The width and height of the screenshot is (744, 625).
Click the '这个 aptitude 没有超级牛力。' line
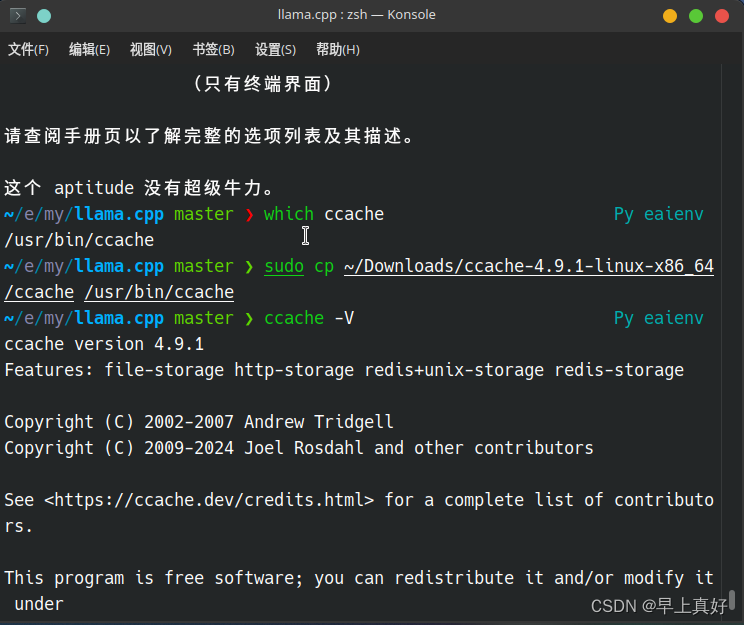pos(139,188)
